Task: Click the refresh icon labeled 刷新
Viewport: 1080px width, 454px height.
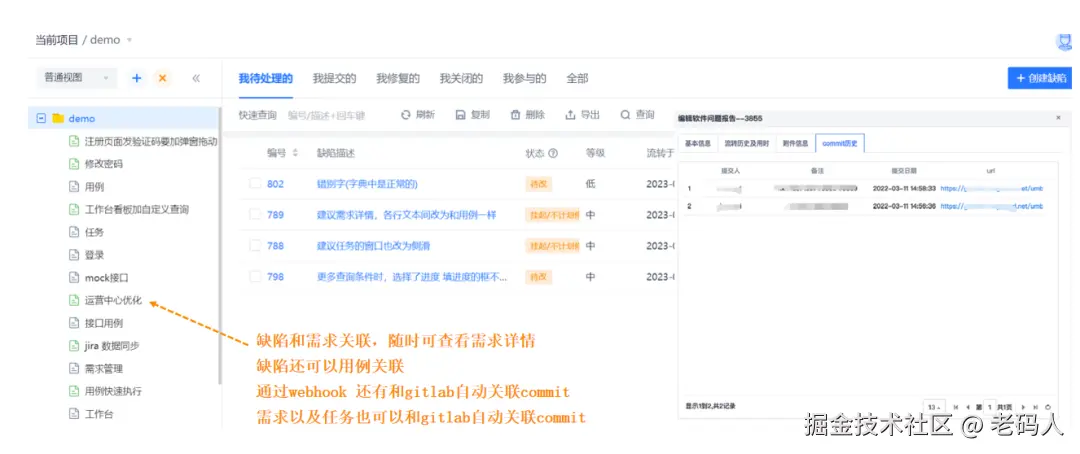Action: coord(406,115)
